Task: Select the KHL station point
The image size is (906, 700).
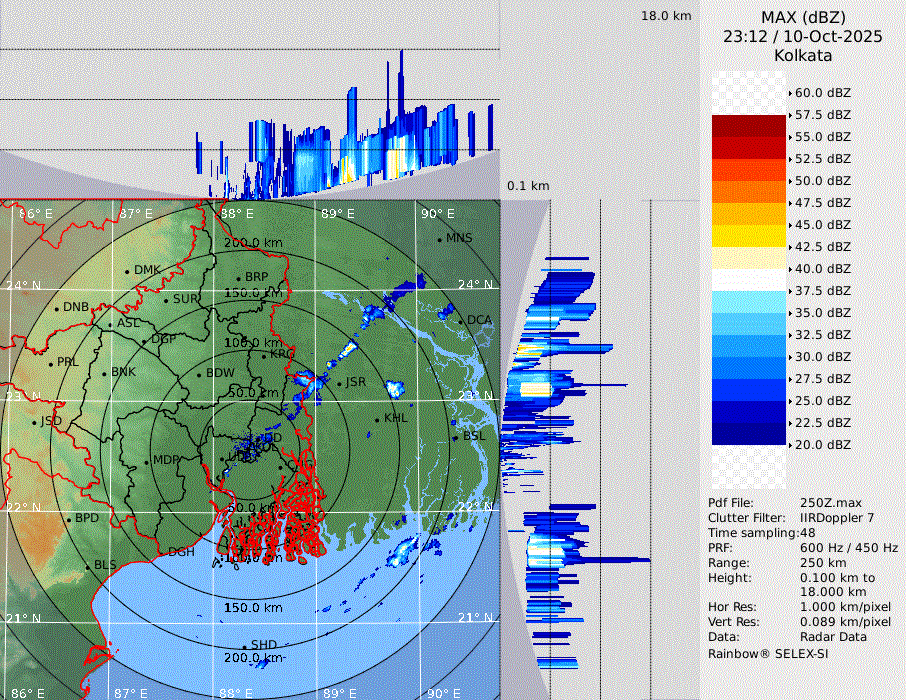Action: pos(377,419)
